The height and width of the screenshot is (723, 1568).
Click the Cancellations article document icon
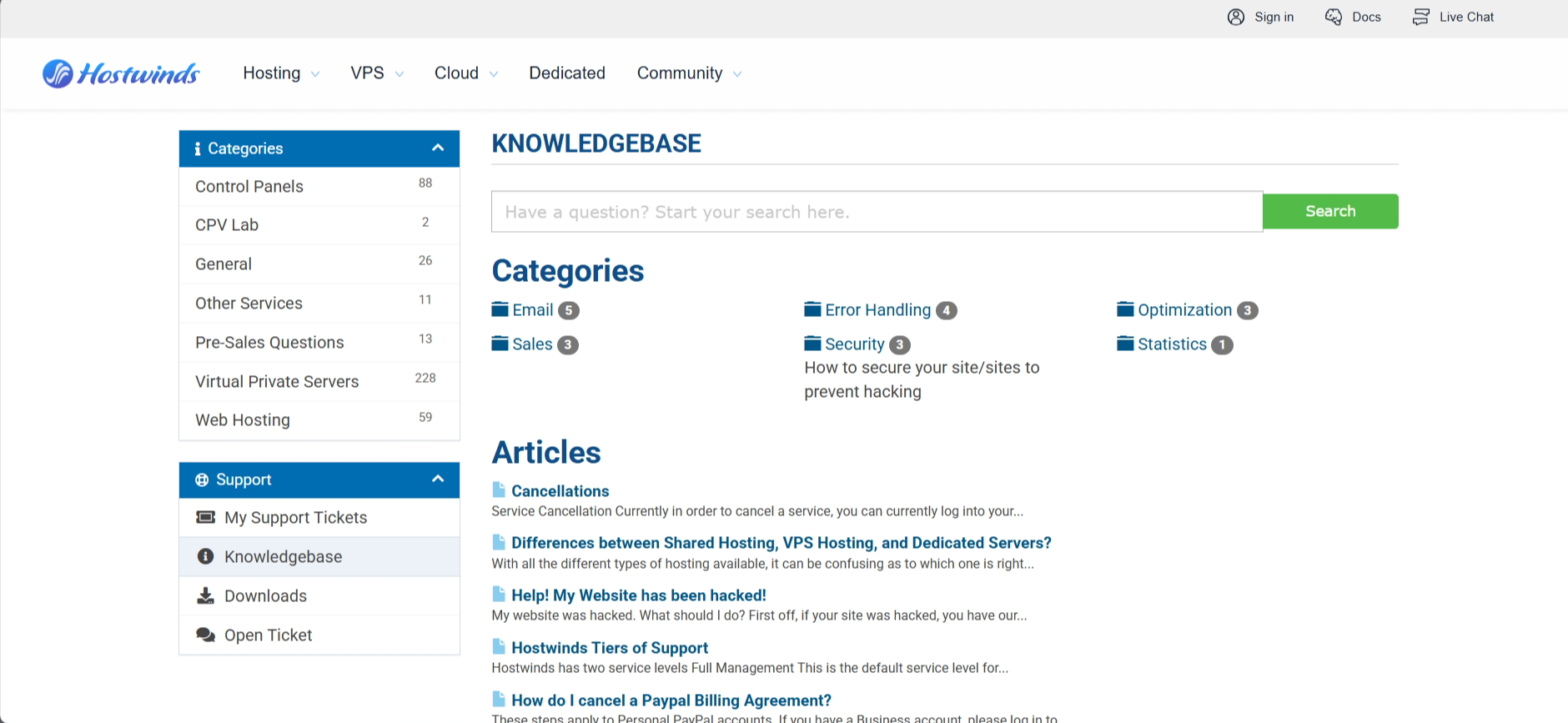tap(499, 490)
